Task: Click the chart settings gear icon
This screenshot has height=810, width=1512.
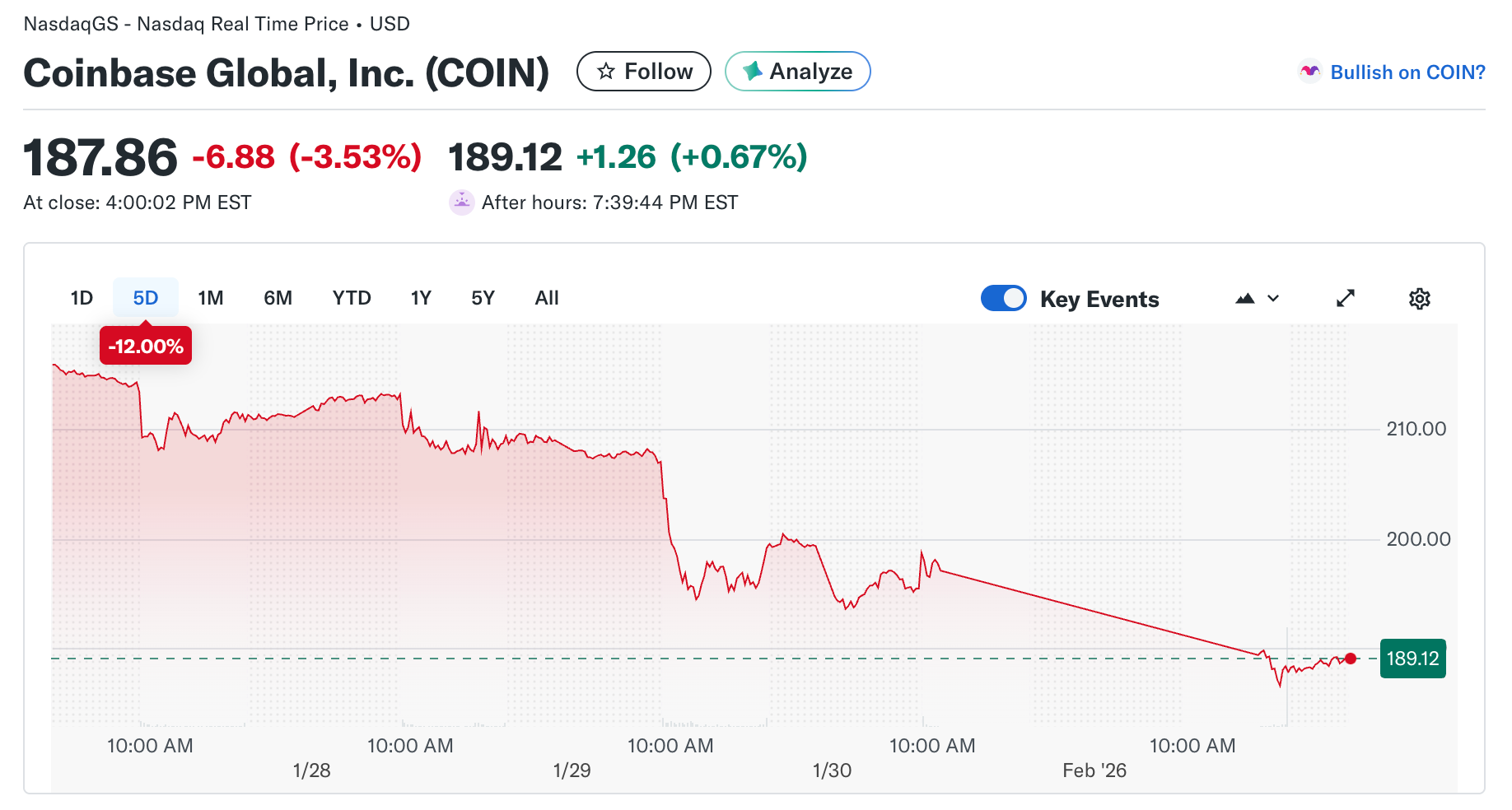Action: (x=1419, y=299)
